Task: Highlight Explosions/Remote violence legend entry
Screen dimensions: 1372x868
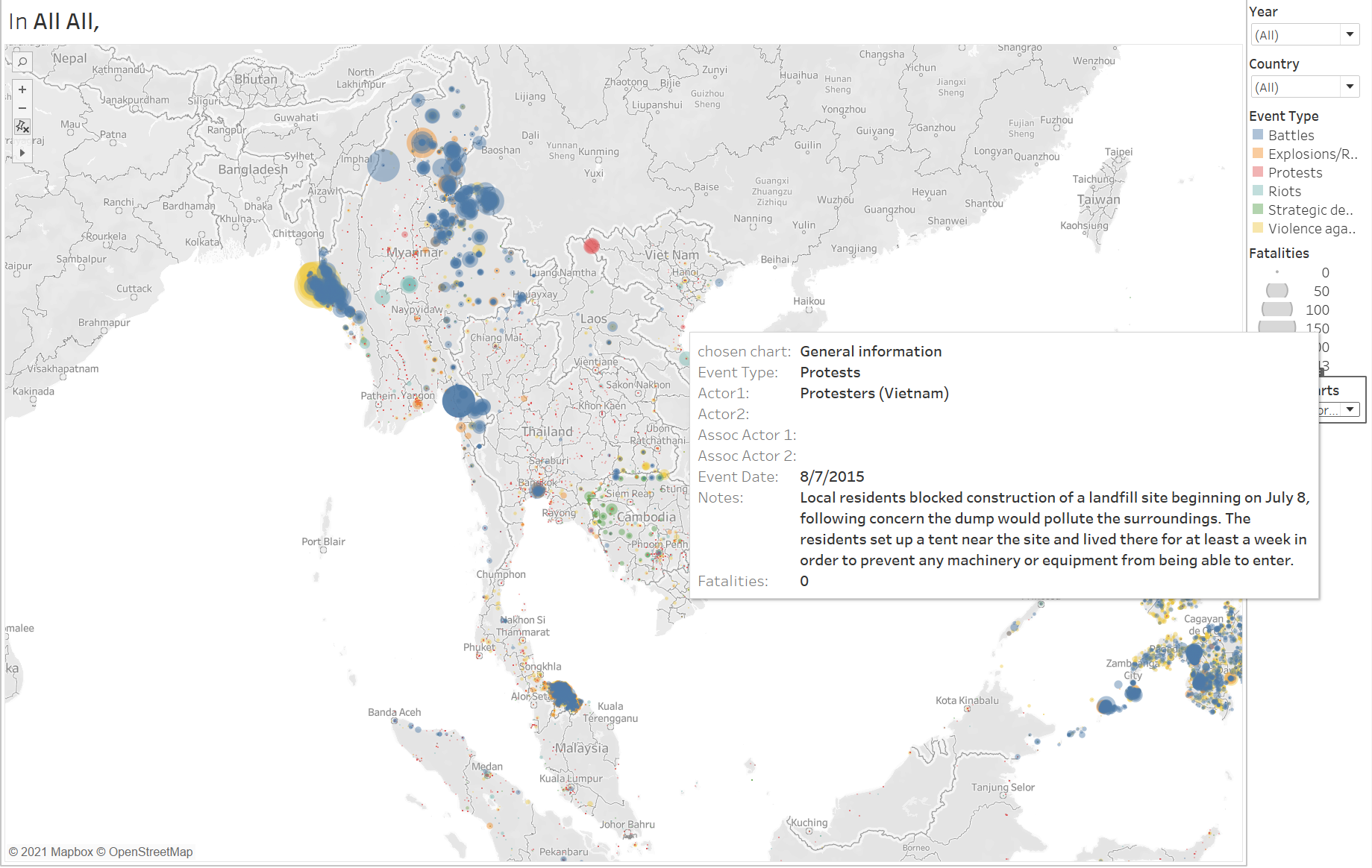Action: coord(1312,154)
